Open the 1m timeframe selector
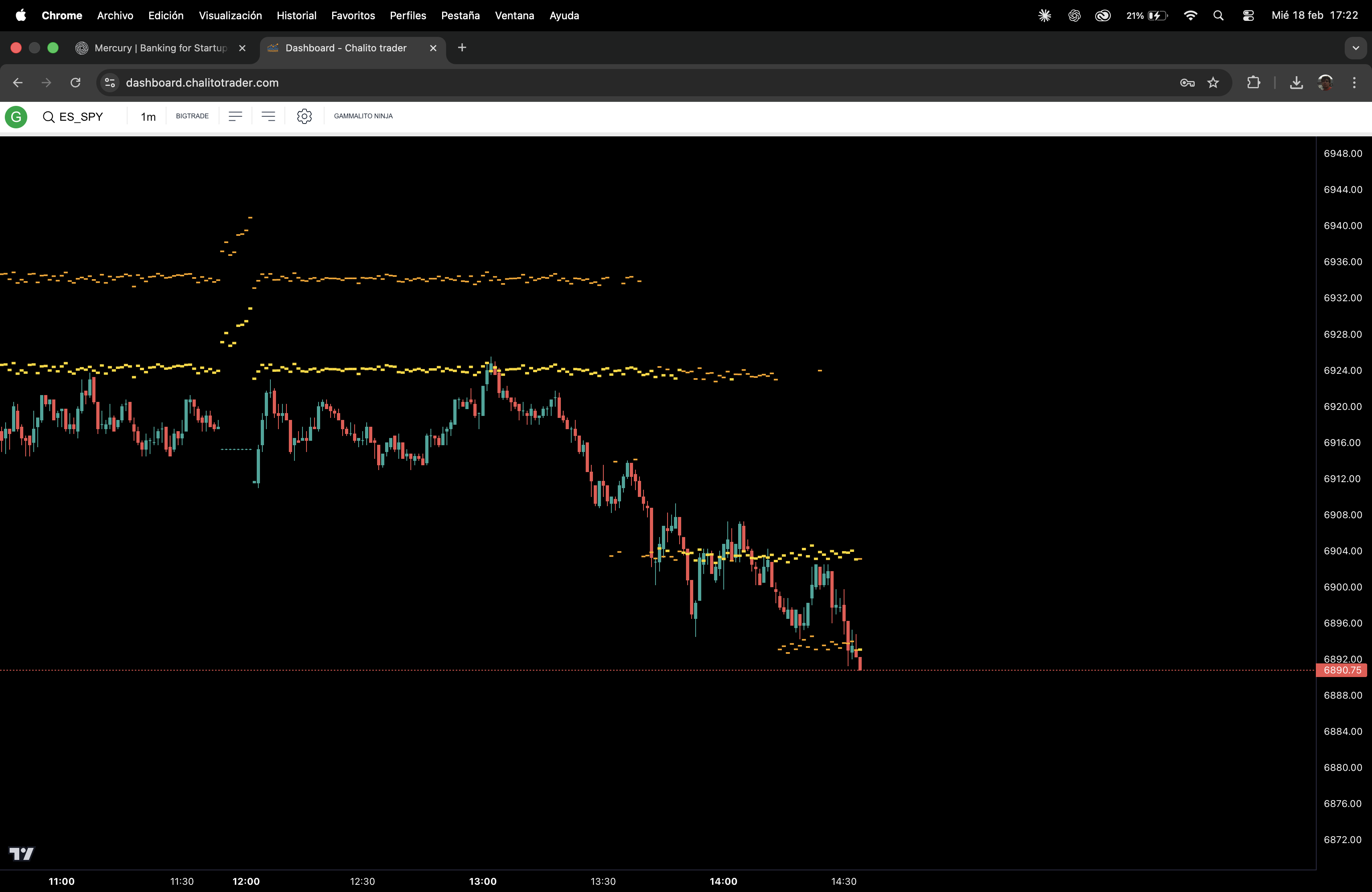Screen dimensions: 1372x892 click(x=148, y=117)
